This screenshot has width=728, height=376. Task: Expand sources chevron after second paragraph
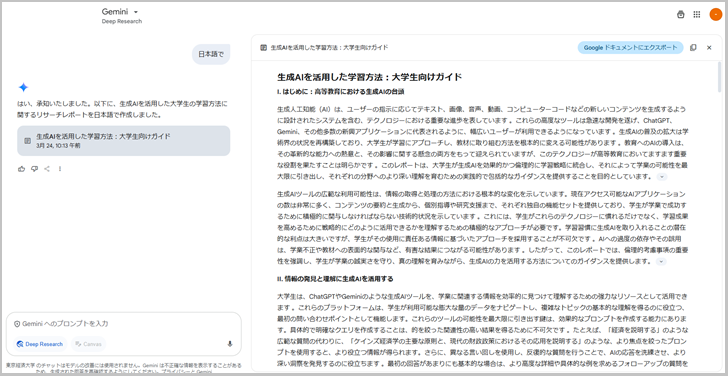[x=661, y=262]
